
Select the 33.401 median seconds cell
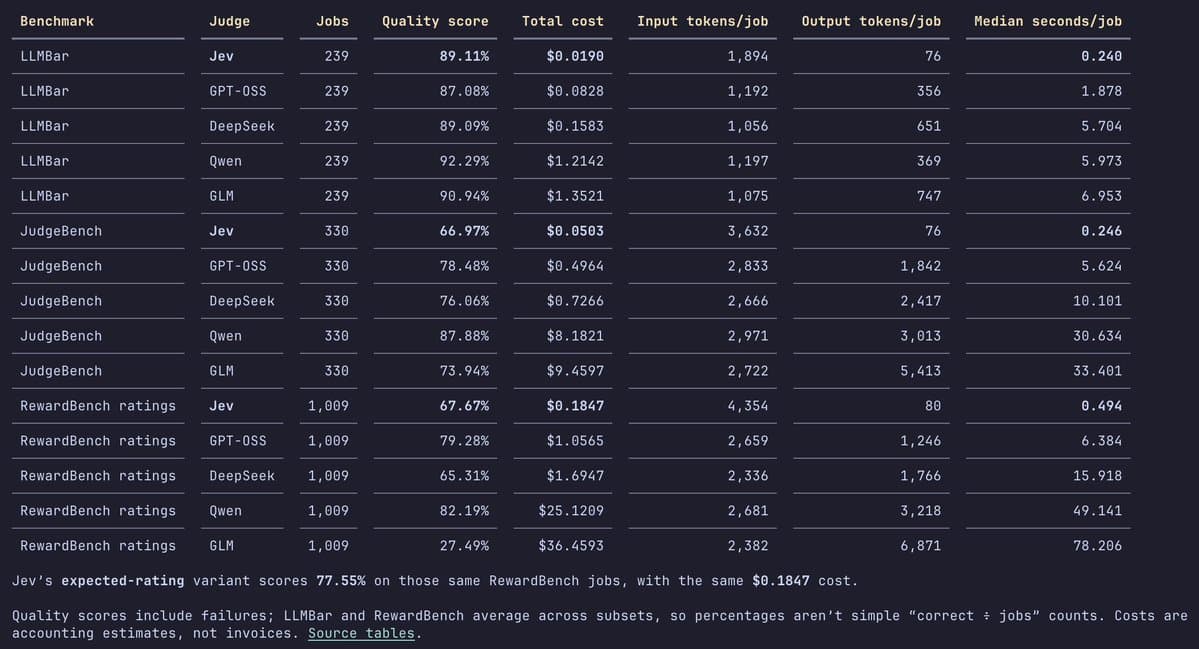tap(1097, 371)
